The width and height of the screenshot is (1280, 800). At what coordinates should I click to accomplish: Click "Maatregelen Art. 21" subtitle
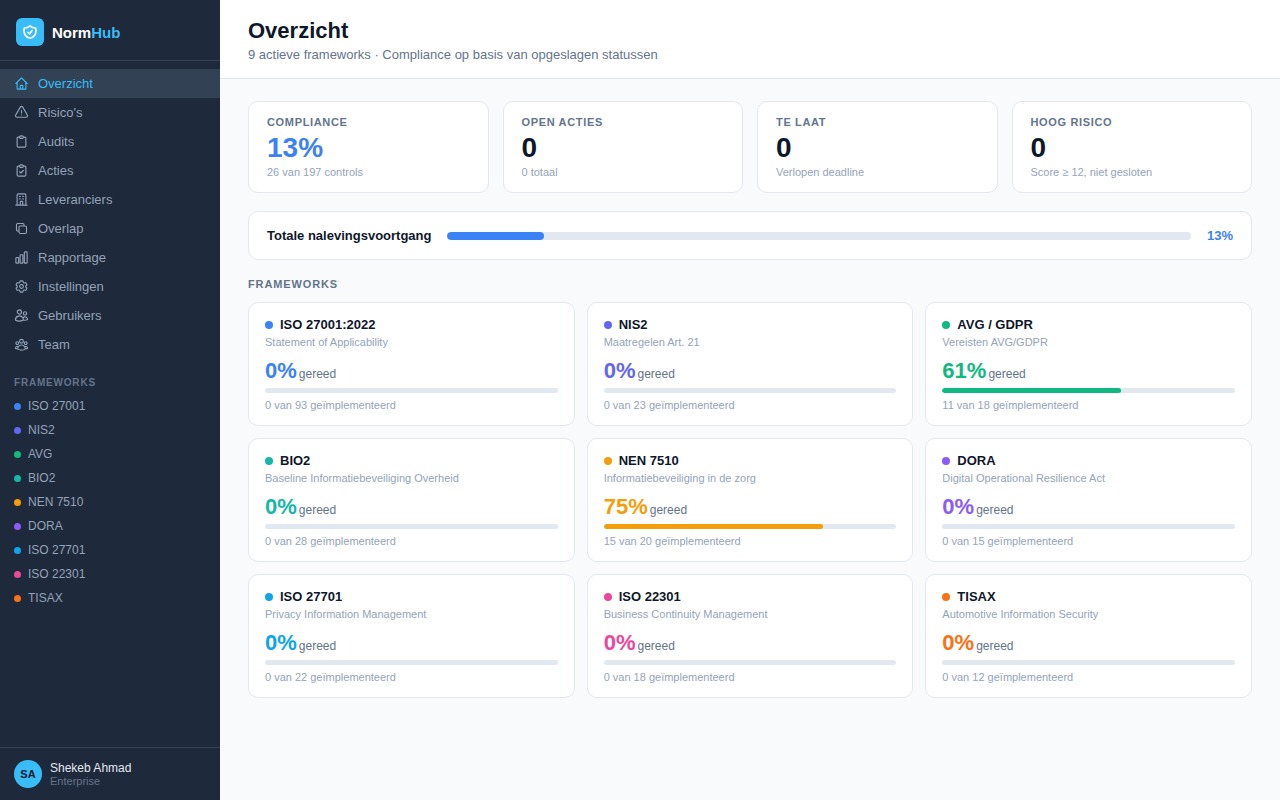coord(652,342)
